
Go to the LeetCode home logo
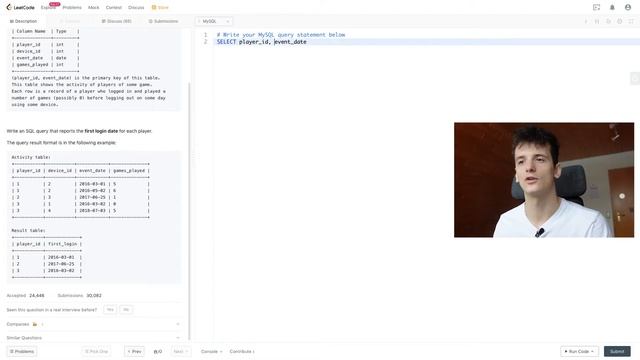click(20, 7)
